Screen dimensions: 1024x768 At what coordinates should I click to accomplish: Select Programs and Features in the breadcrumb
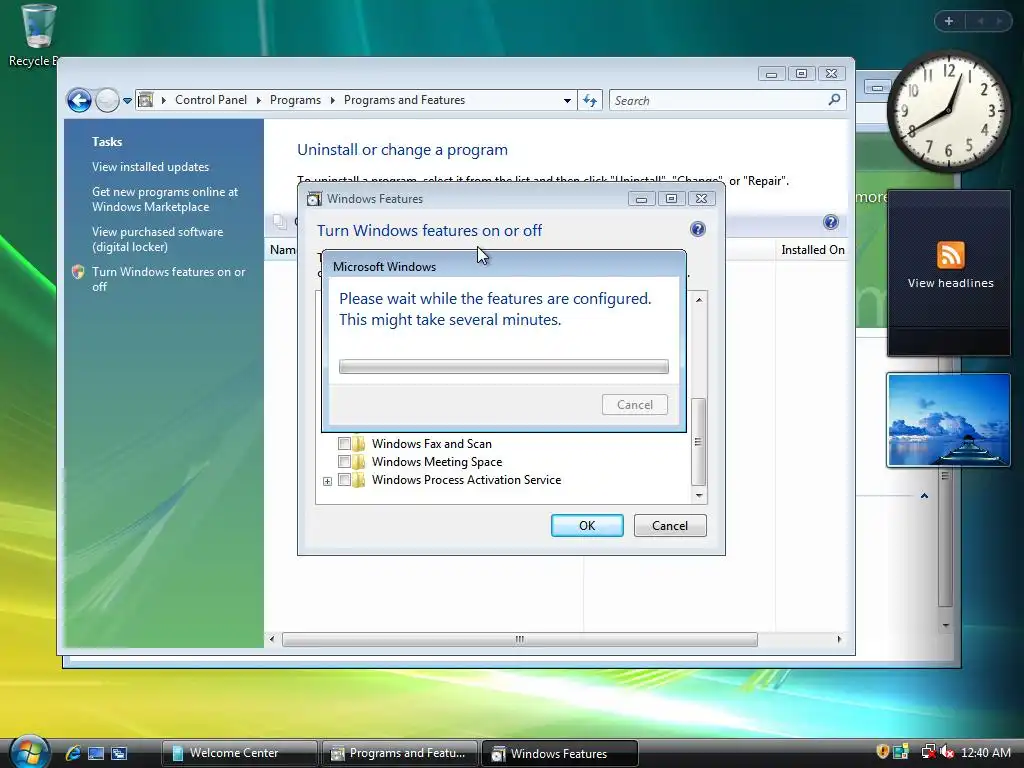(404, 100)
